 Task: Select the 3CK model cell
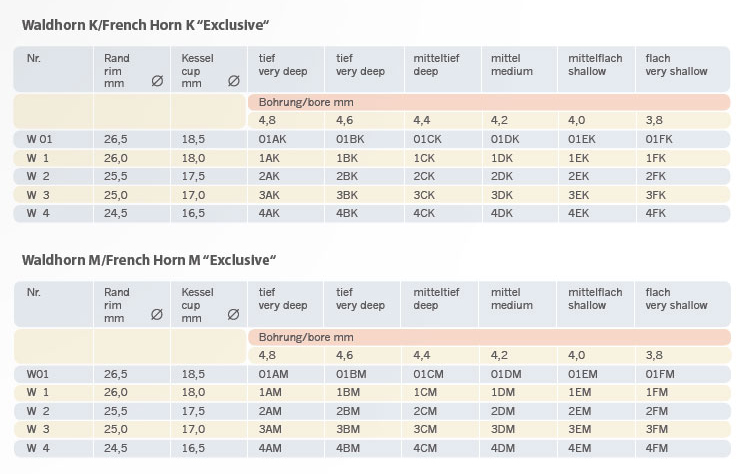coord(424,195)
